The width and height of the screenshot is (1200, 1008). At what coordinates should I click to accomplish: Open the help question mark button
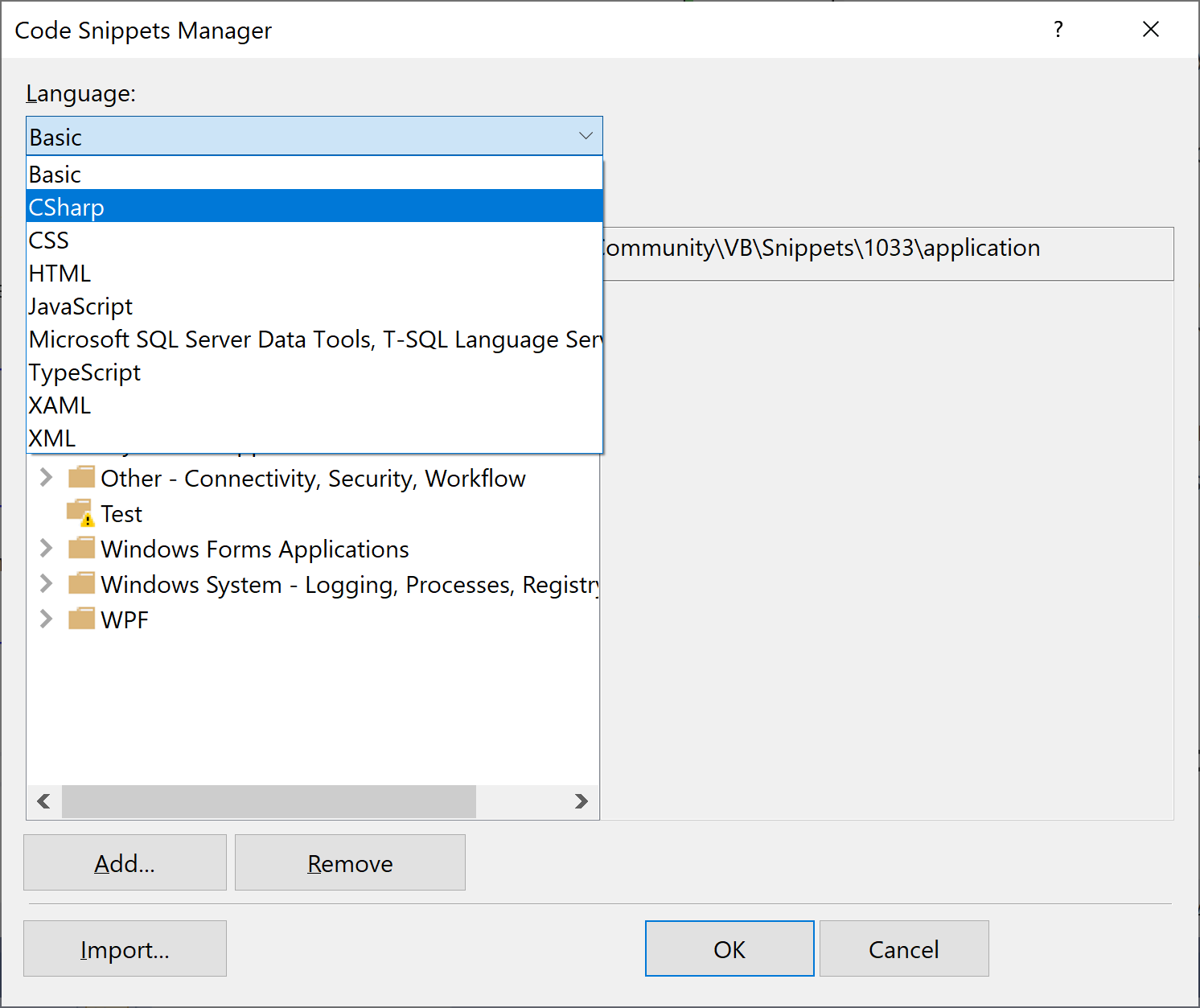click(1058, 30)
